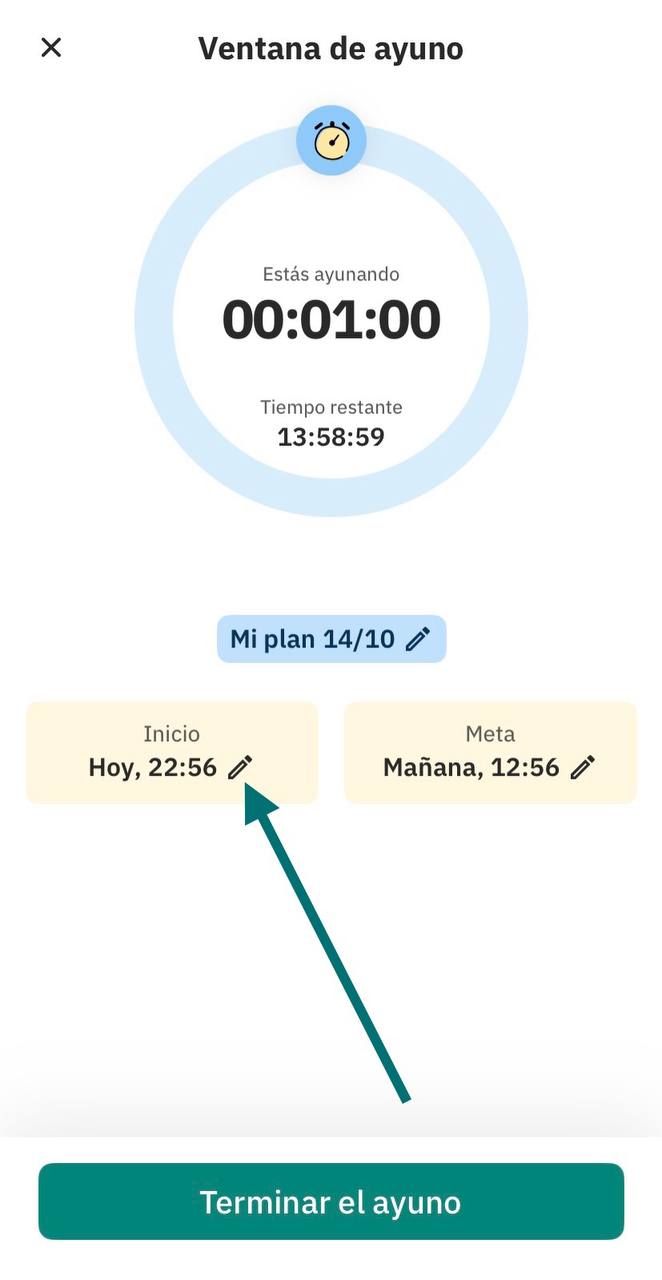Click the Meta heading in the goal card
Viewport: 662px width, 1280px height.
click(x=490, y=734)
